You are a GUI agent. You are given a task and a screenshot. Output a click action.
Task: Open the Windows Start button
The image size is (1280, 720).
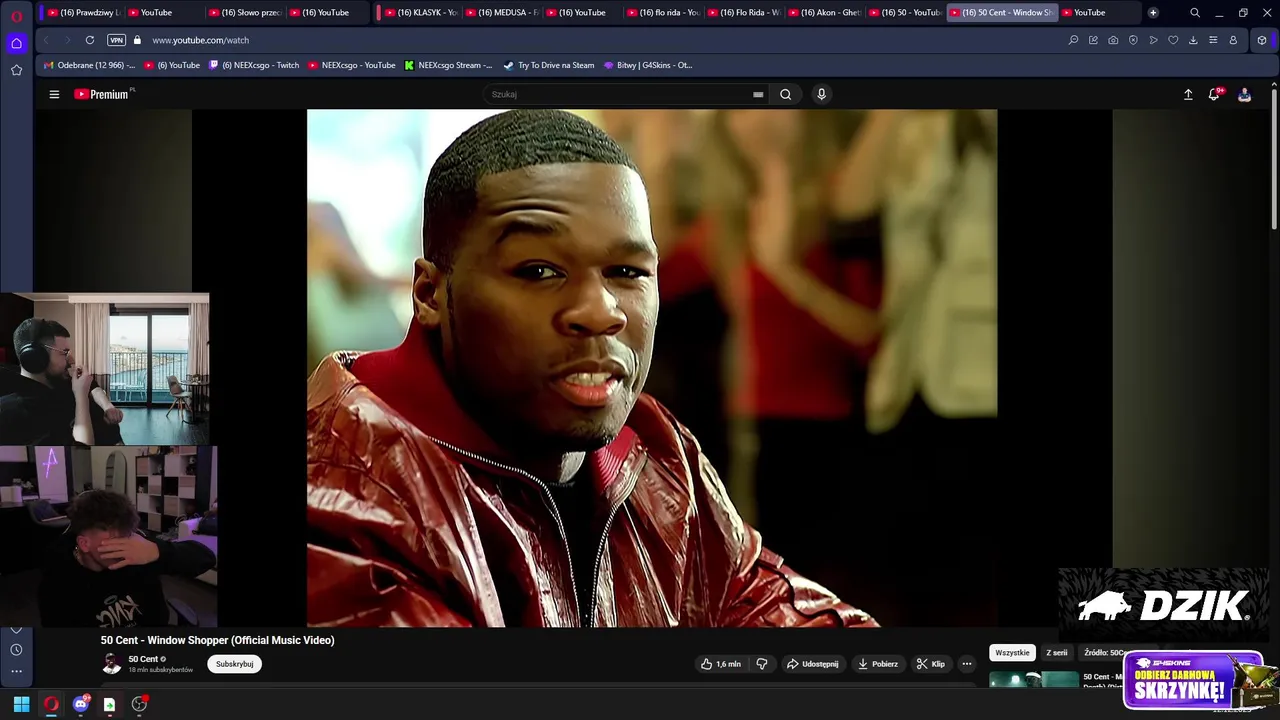click(x=21, y=704)
